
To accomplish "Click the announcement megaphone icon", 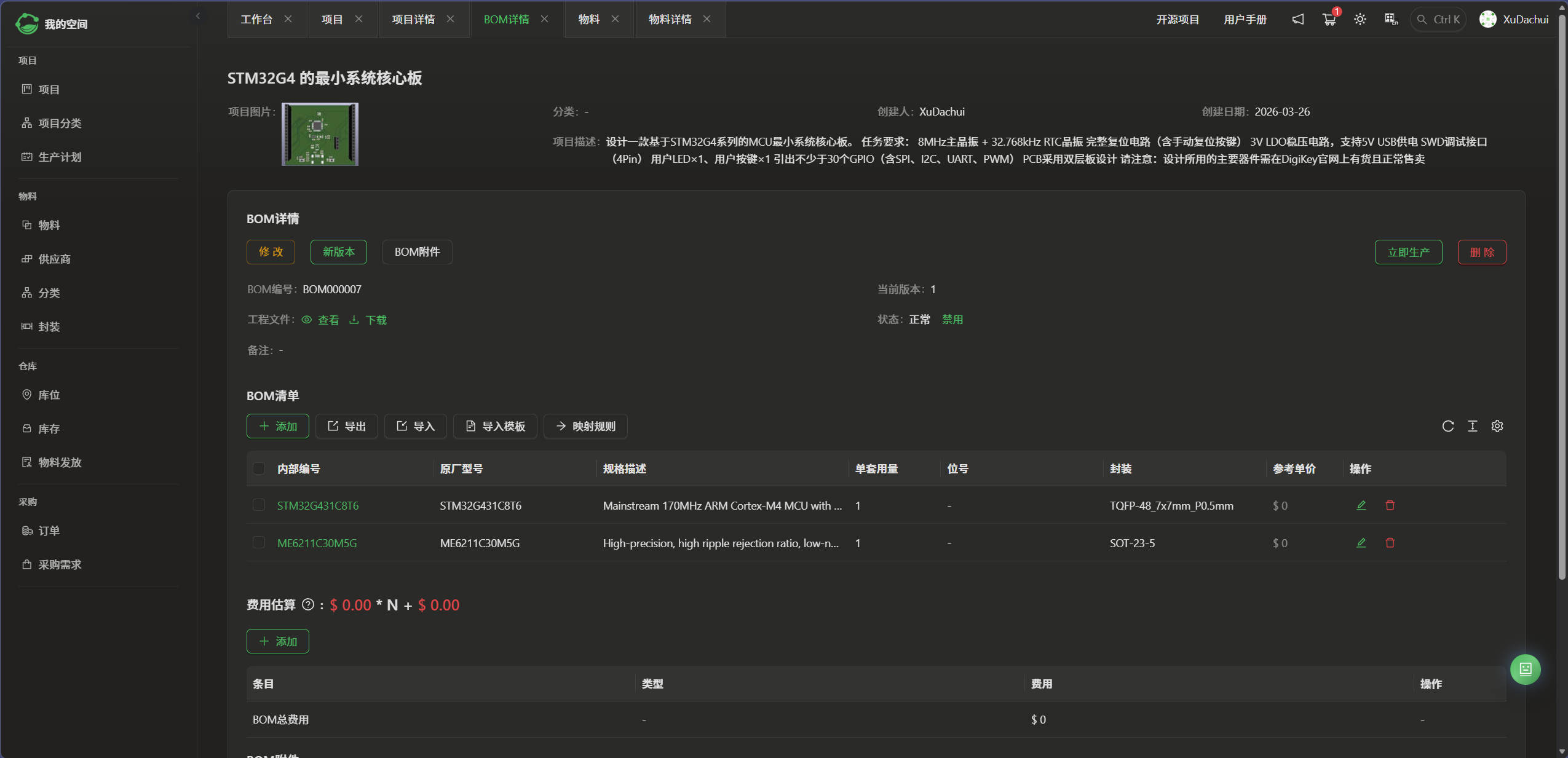I will (x=1297, y=20).
